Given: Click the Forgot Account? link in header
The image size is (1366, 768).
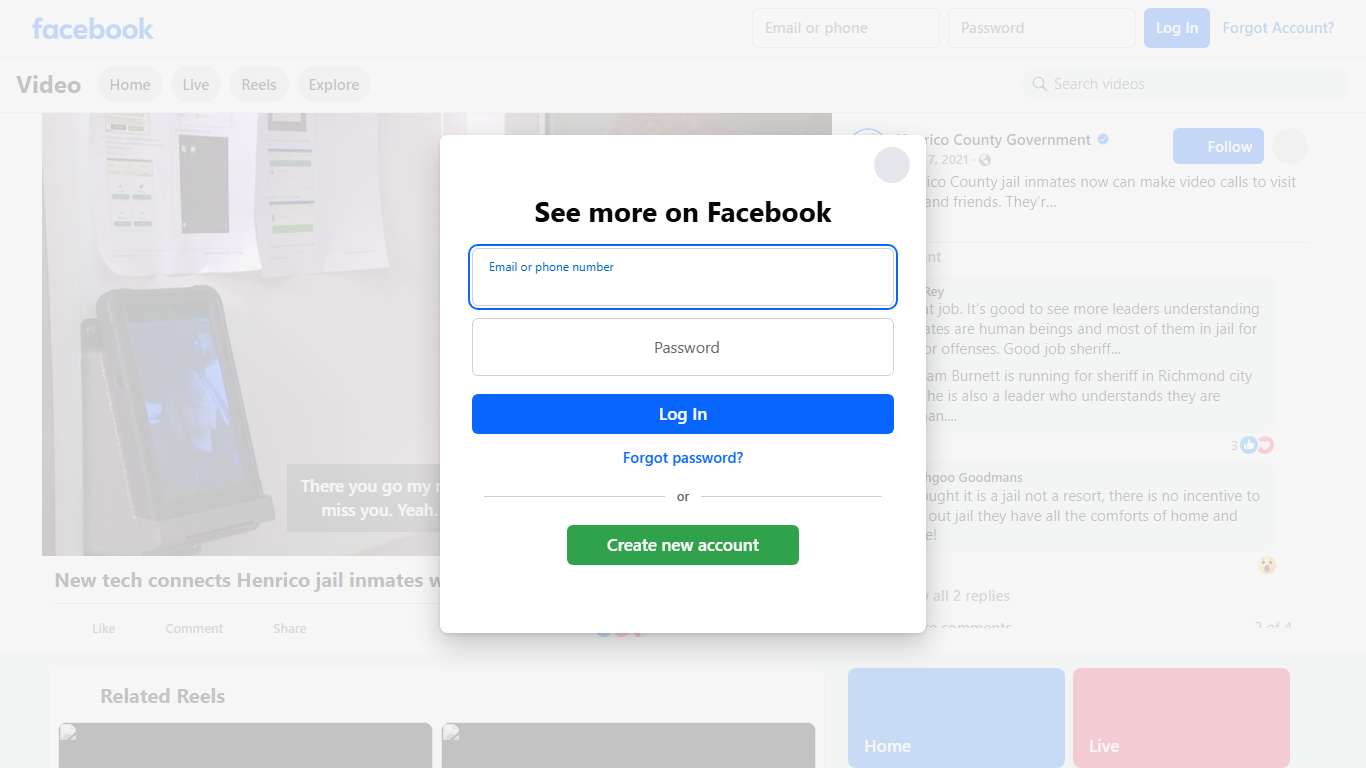Looking at the screenshot, I should [x=1278, y=28].
